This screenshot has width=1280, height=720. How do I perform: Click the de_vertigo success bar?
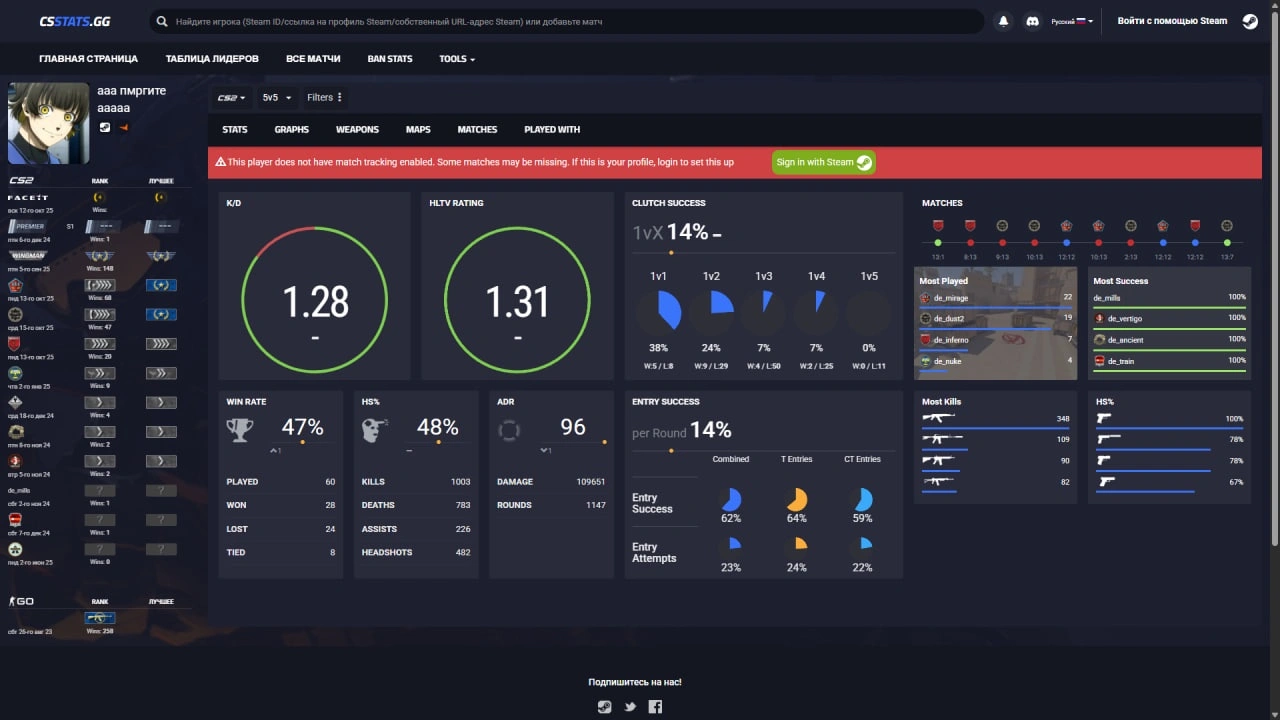tap(1170, 328)
